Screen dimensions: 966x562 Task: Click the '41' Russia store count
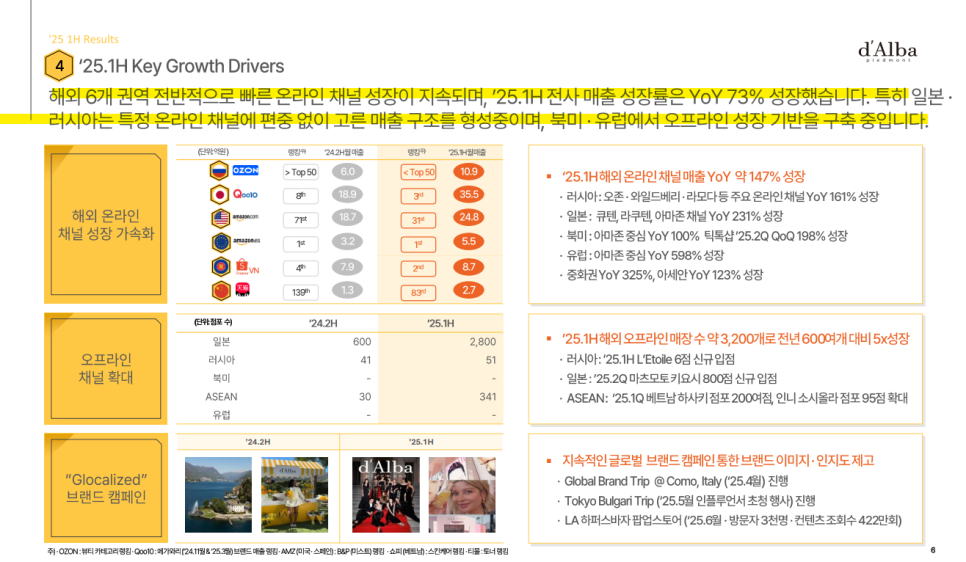(x=365, y=360)
